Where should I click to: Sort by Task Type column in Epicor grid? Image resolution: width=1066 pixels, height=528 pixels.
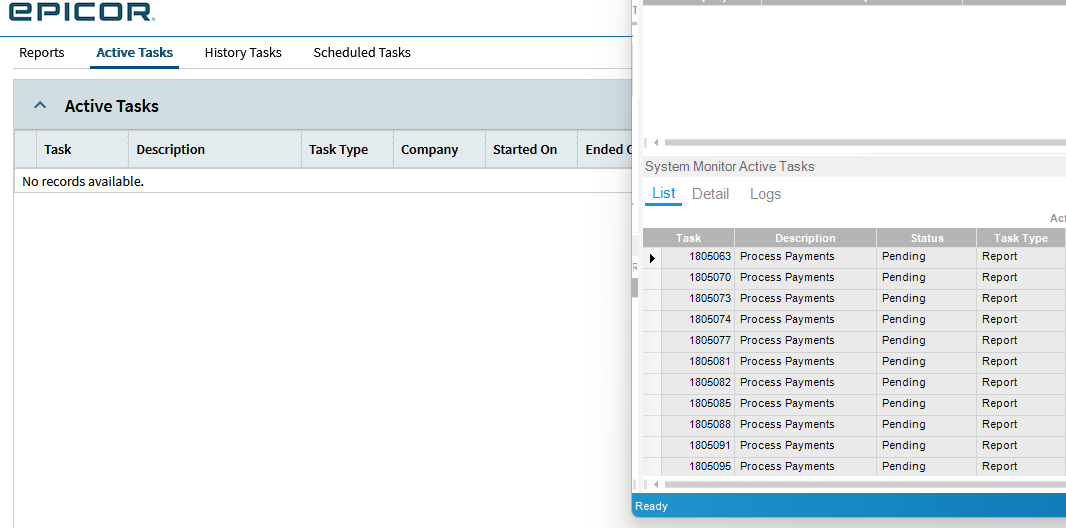[347, 149]
